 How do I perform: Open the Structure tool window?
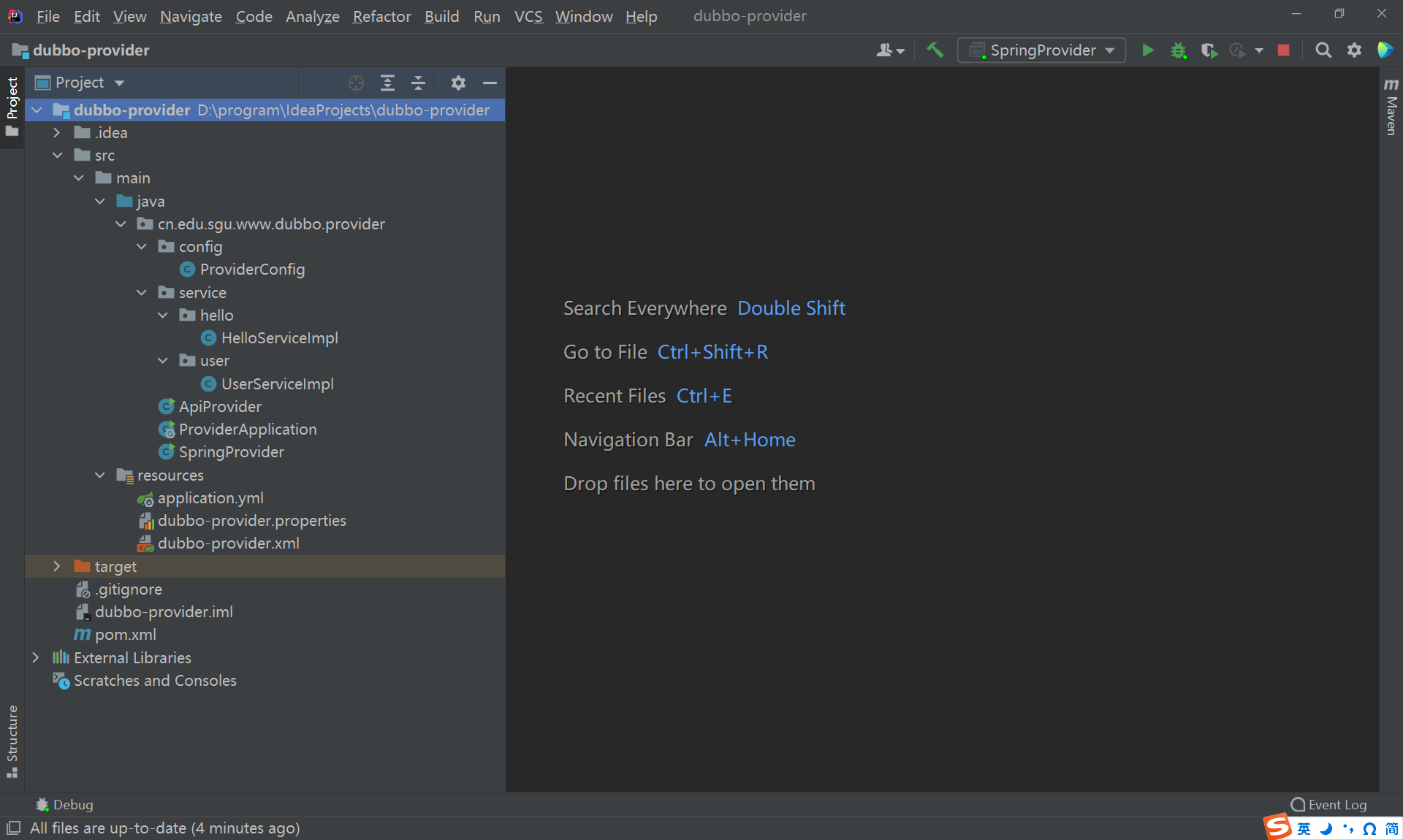(x=12, y=741)
